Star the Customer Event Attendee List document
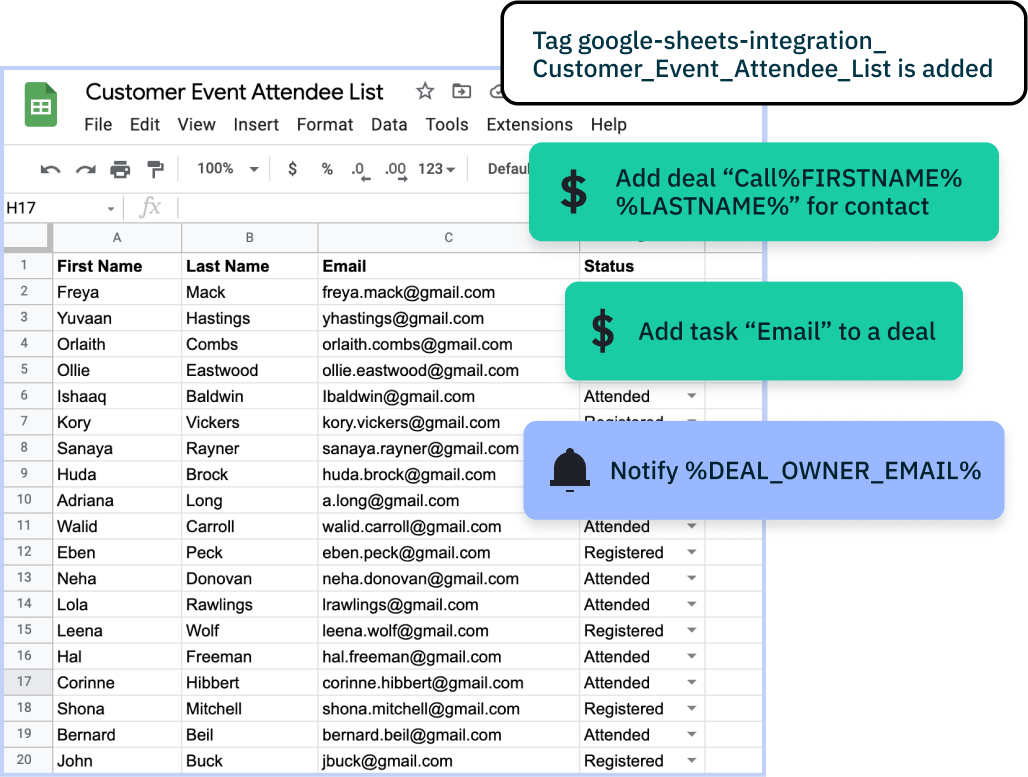Screen dimensions: 1028x777 (x=425, y=92)
